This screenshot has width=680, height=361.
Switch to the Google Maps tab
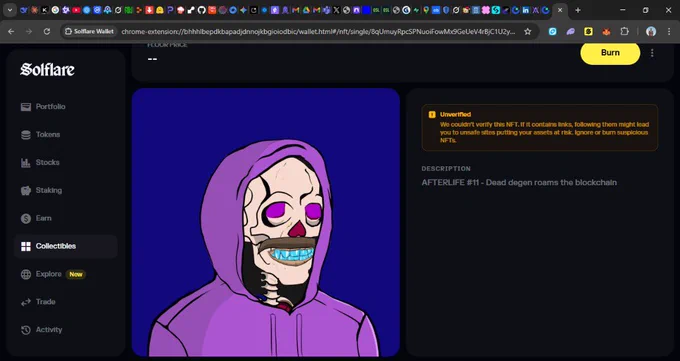426,10
